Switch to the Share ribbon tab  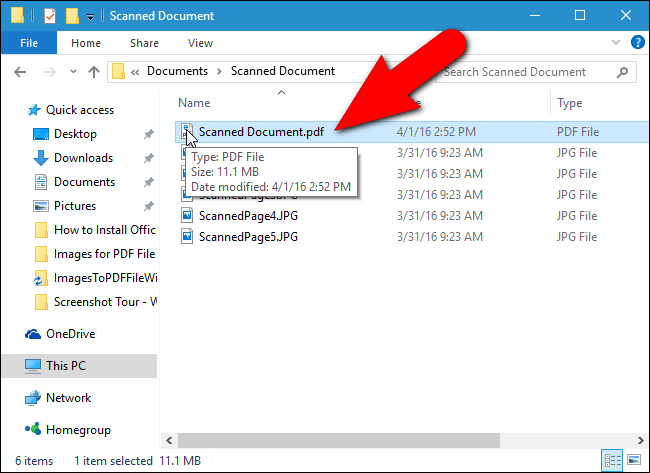[144, 43]
